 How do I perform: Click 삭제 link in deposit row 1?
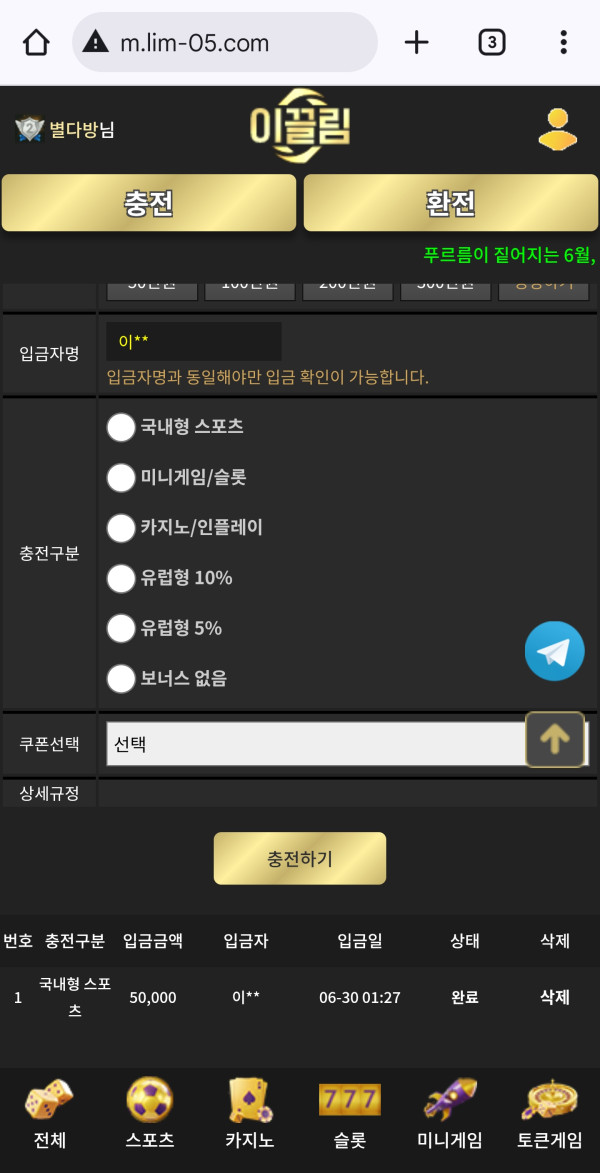point(554,997)
